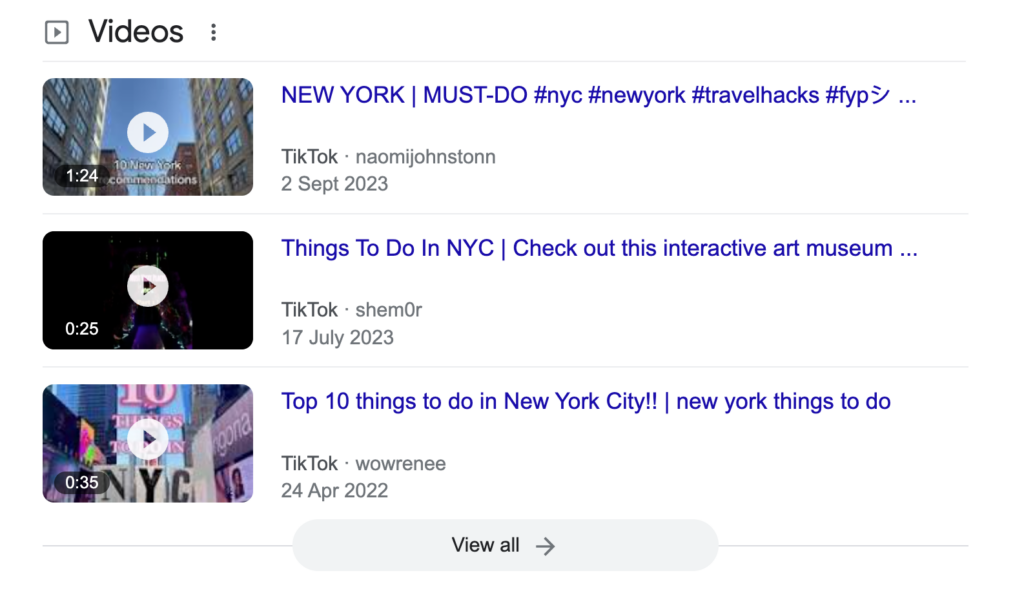The image size is (1024, 602).
Task: Open the 10 New York recommendations thumbnail
Action: click(148, 137)
